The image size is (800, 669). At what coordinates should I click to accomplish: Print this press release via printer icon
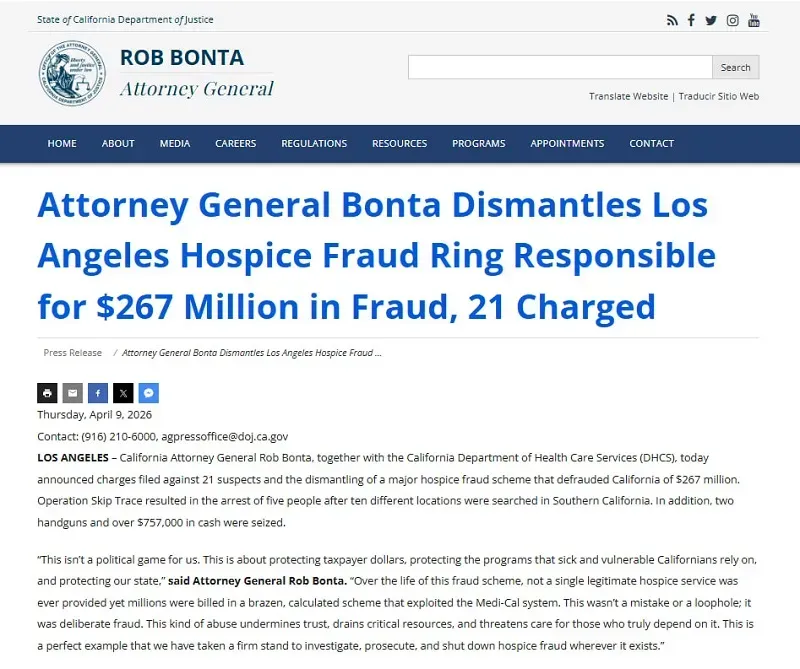[x=47, y=393]
